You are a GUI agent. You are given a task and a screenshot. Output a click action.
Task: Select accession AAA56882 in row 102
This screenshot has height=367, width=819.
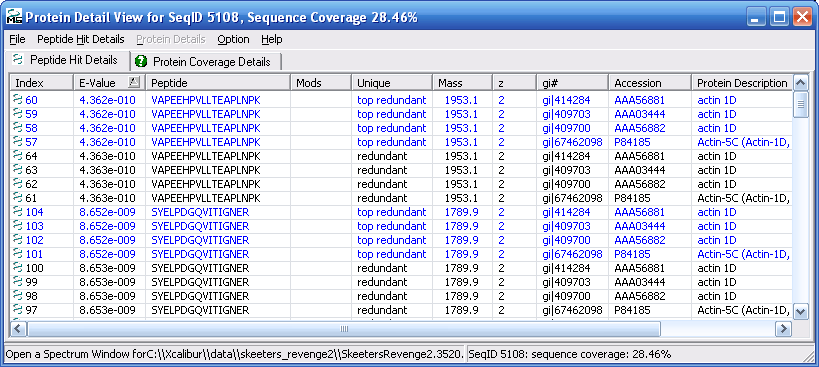pyautogui.click(x=639, y=240)
